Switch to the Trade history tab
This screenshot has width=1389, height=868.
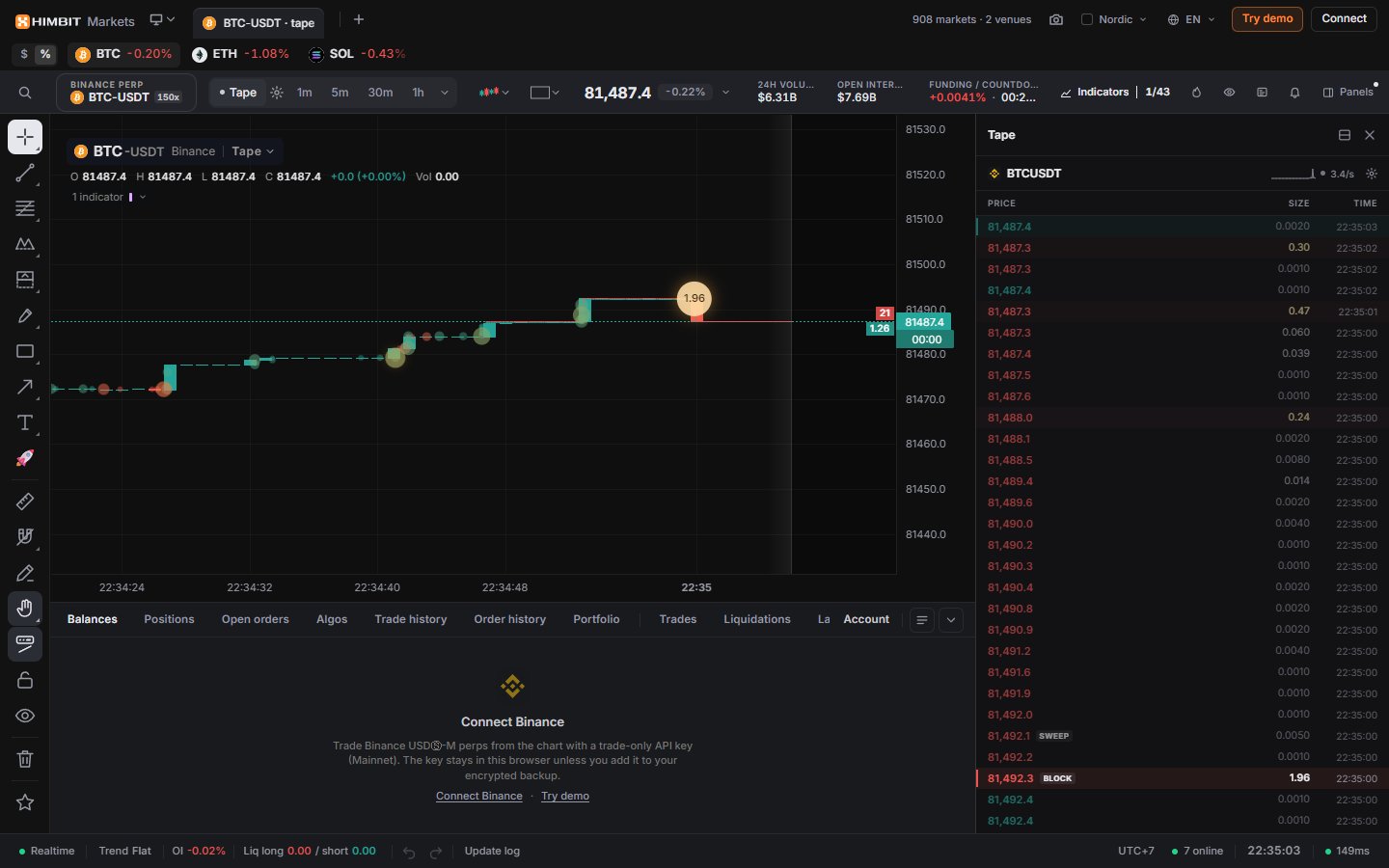pos(411,619)
